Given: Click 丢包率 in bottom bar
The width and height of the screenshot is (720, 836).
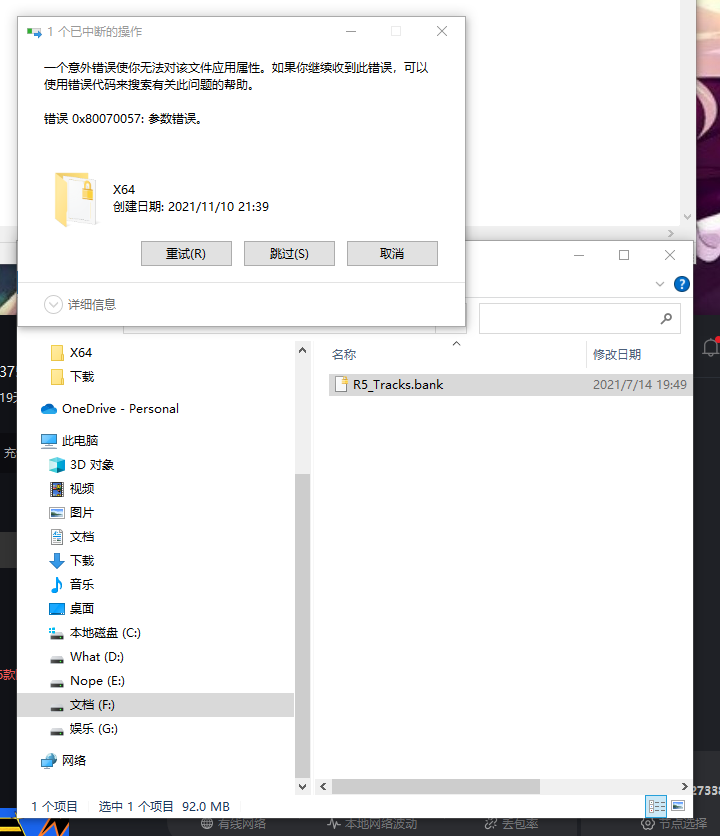Looking at the screenshot, I should [512, 824].
